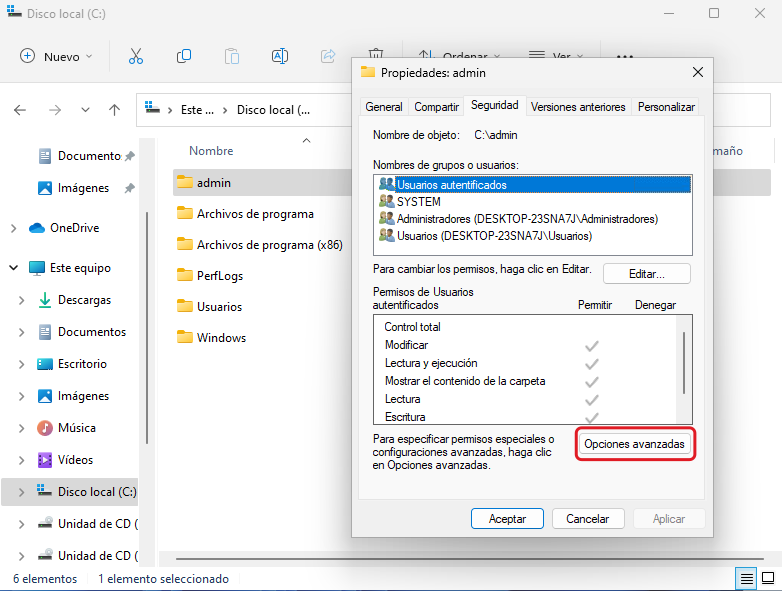Open the Compartir tab
Screen dimensions: 782x591
pyautogui.click(x=436, y=107)
